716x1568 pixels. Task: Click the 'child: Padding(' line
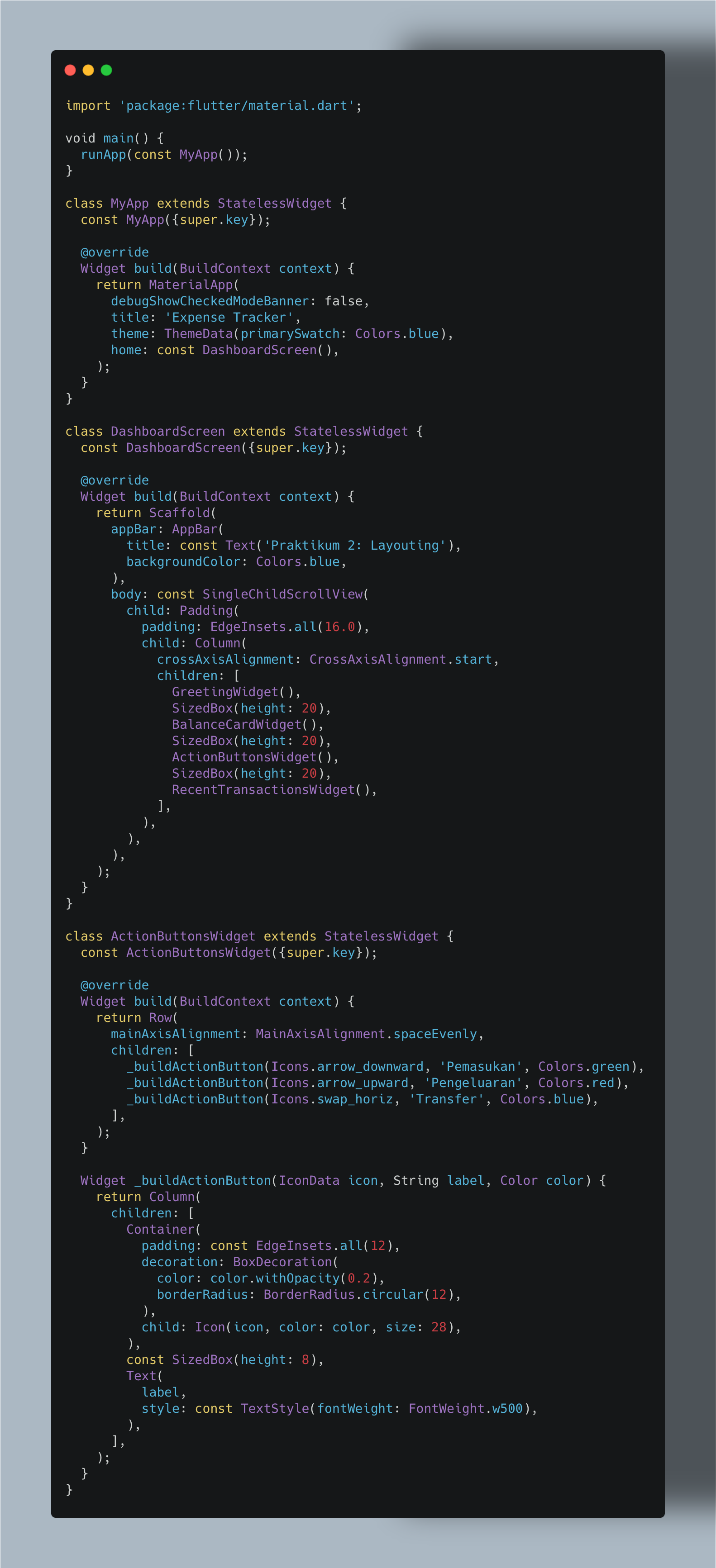pyautogui.click(x=183, y=611)
